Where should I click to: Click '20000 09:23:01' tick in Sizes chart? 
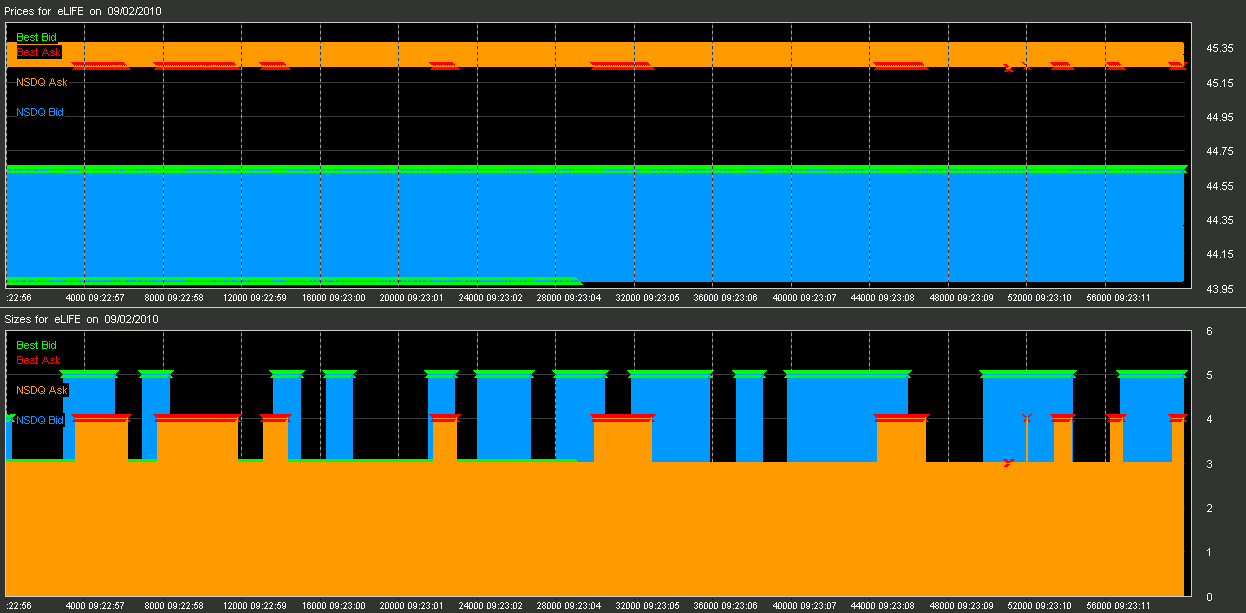click(x=412, y=606)
